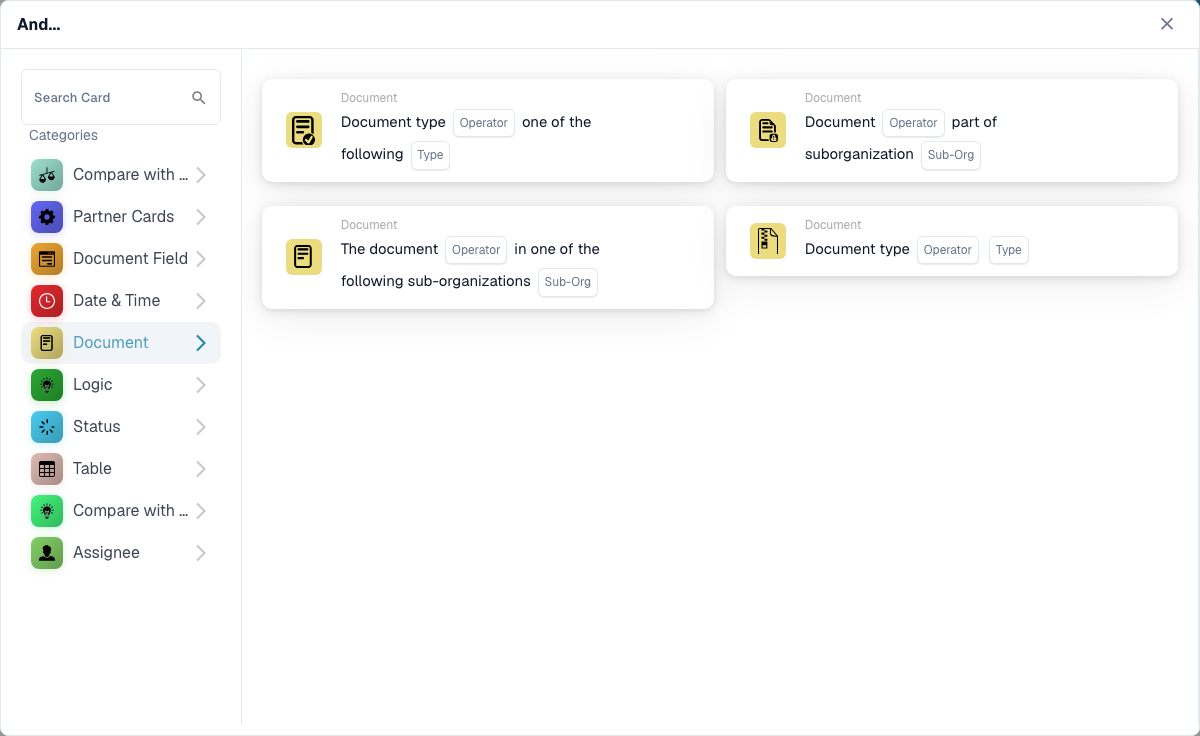Click the zipped document icon on Document type card
The width and height of the screenshot is (1200, 736).
768,241
